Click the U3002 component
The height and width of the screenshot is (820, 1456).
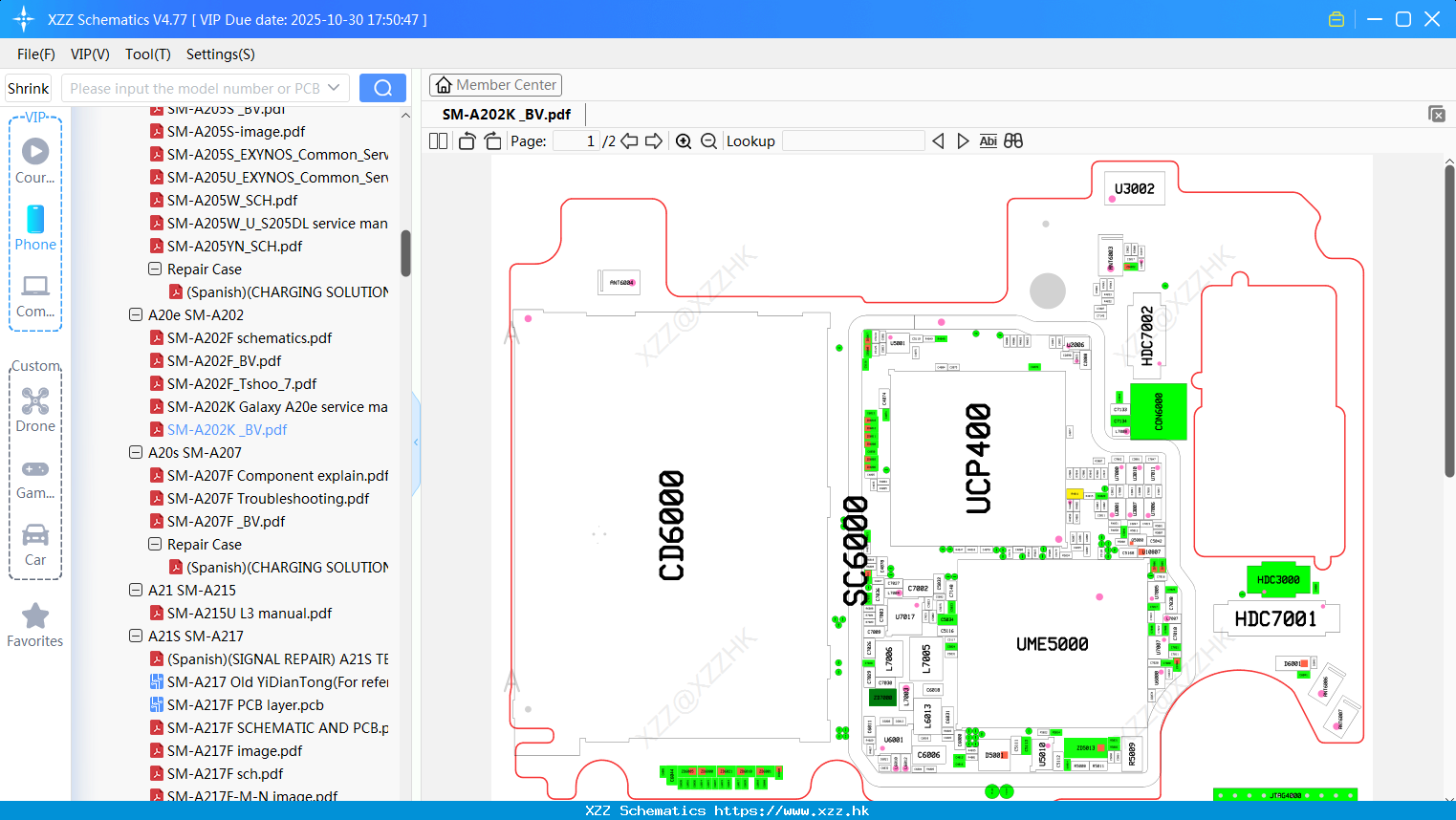pos(1134,188)
